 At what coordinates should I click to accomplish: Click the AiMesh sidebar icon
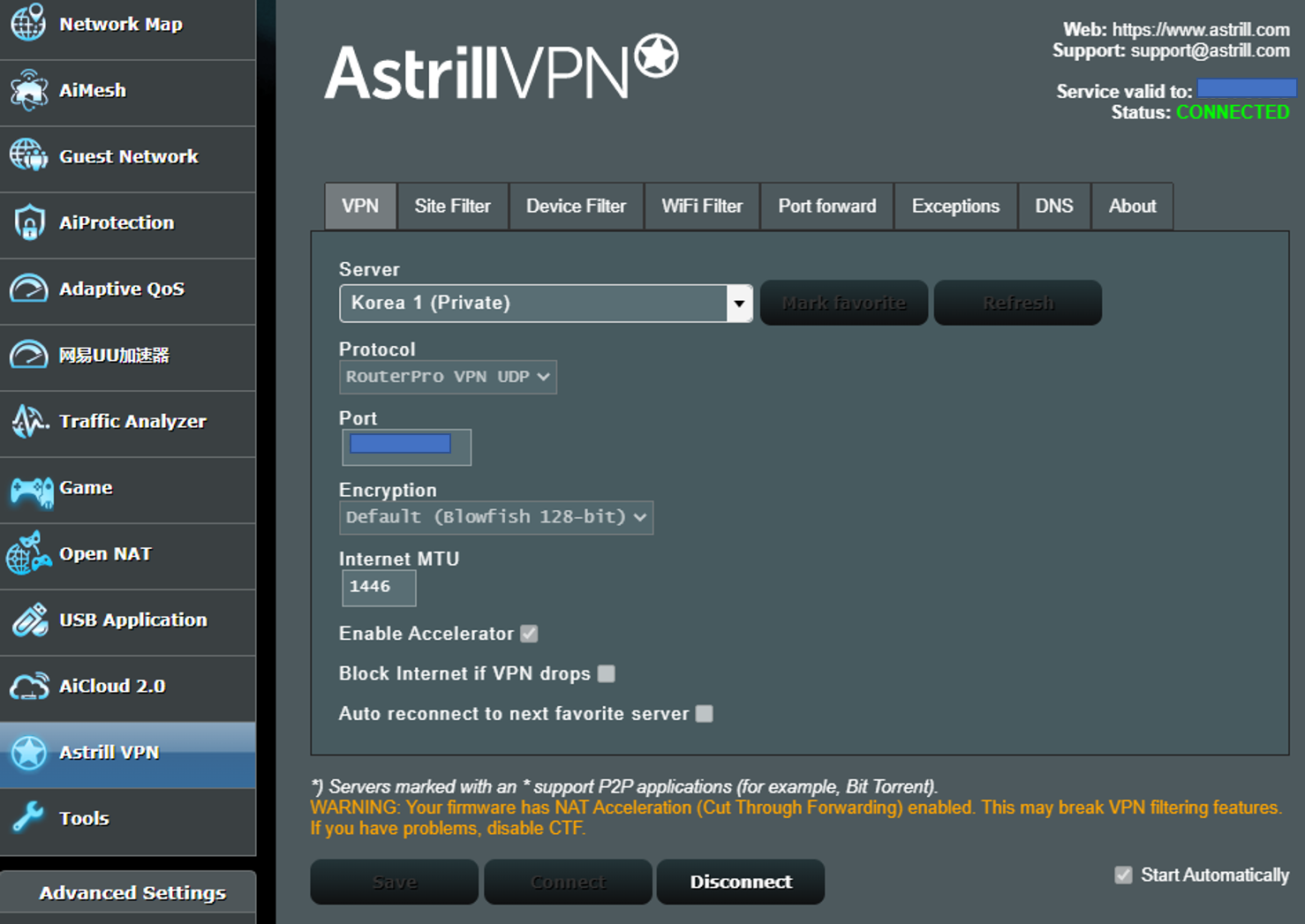click(28, 90)
